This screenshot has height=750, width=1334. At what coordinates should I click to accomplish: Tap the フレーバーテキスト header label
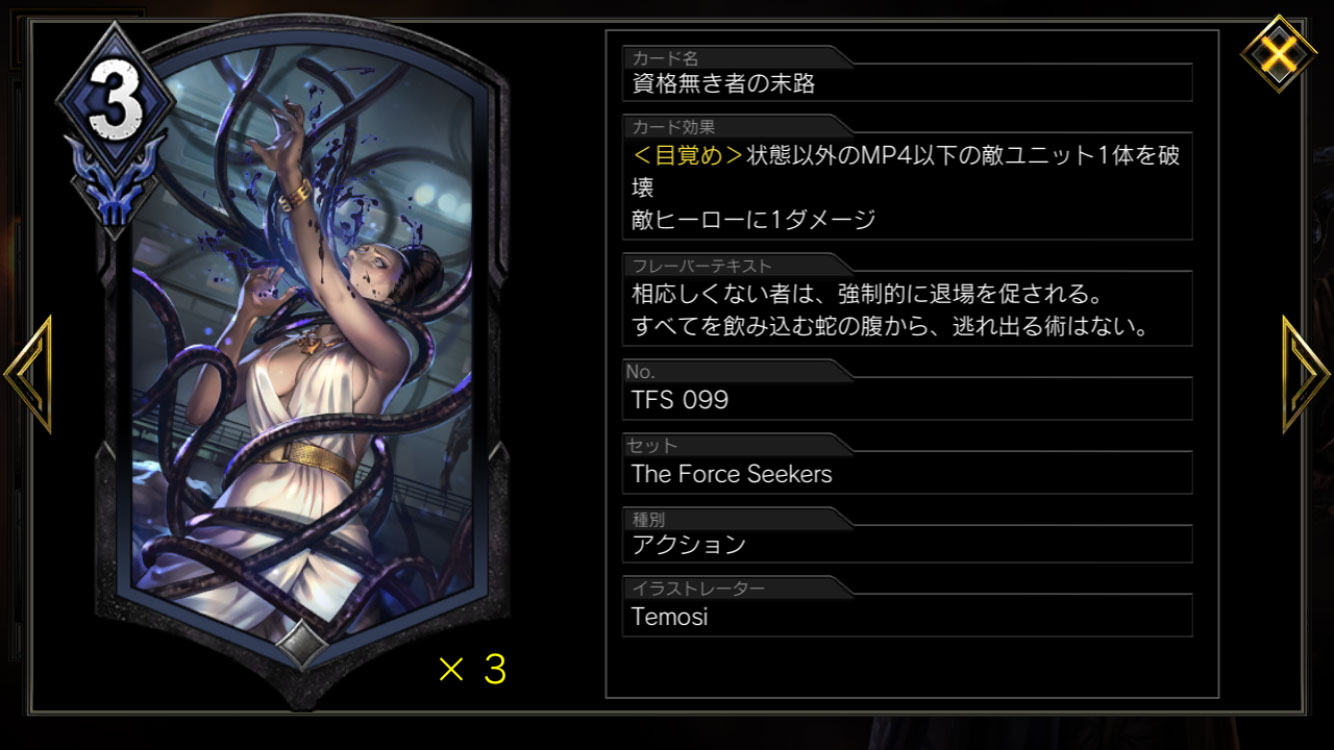click(x=701, y=266)
